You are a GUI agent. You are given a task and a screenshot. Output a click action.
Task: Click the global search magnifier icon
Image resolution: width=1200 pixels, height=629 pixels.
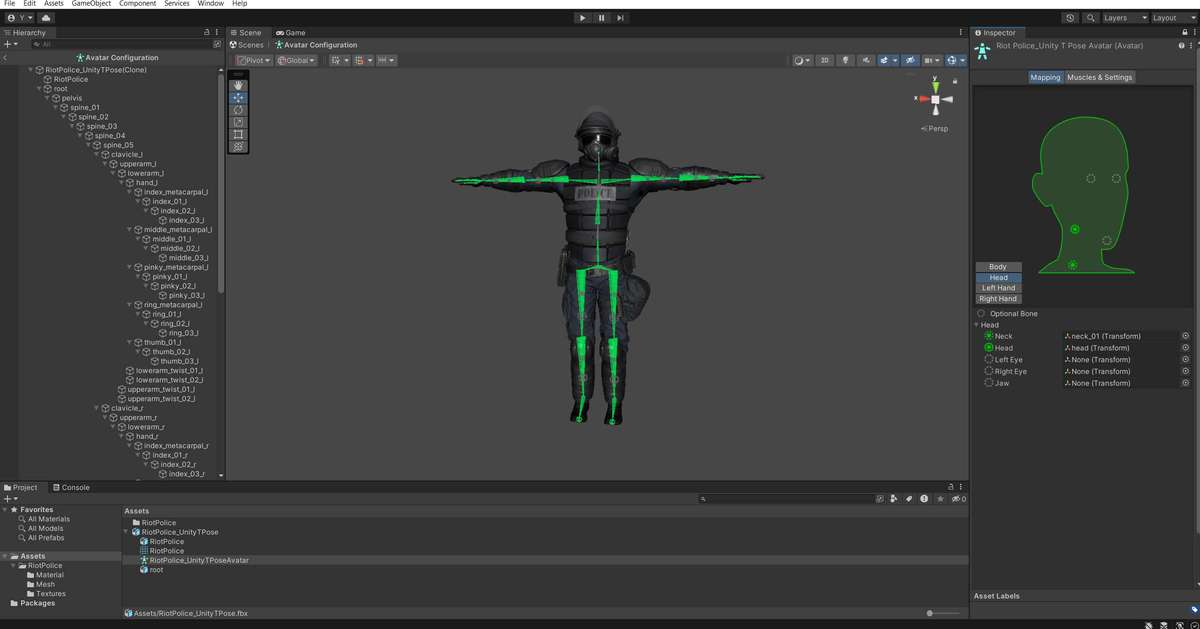point(1090,18)
